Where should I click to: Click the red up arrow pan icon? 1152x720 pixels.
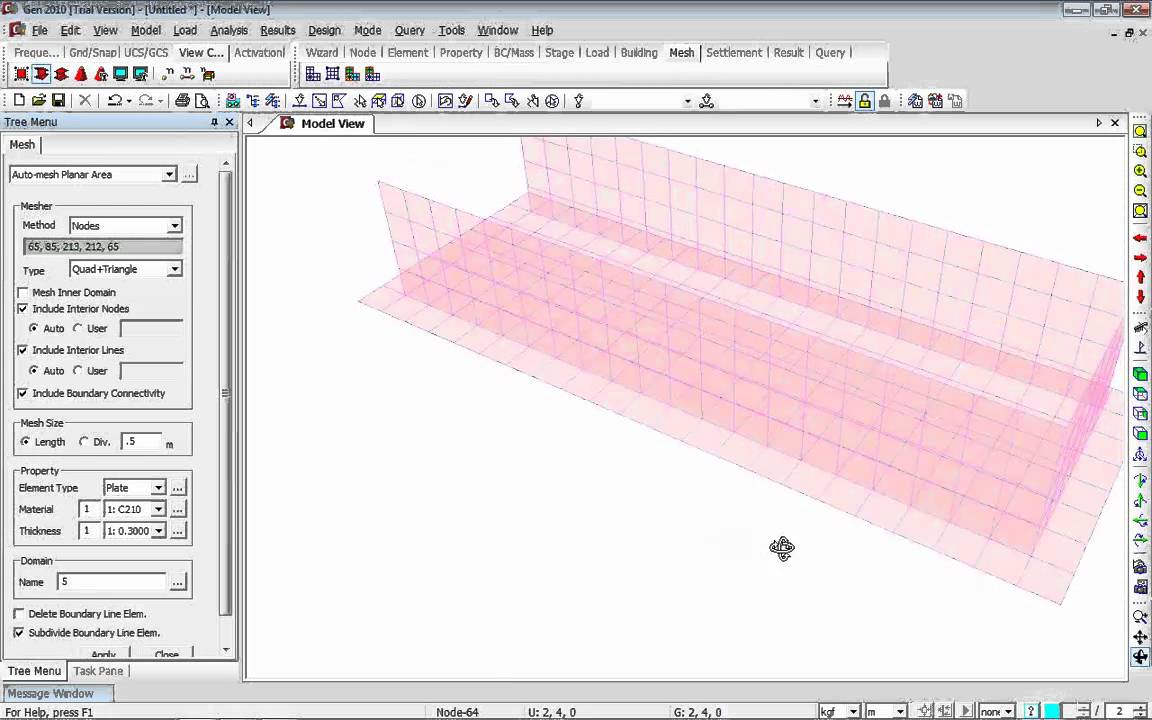coord(1140,277)
